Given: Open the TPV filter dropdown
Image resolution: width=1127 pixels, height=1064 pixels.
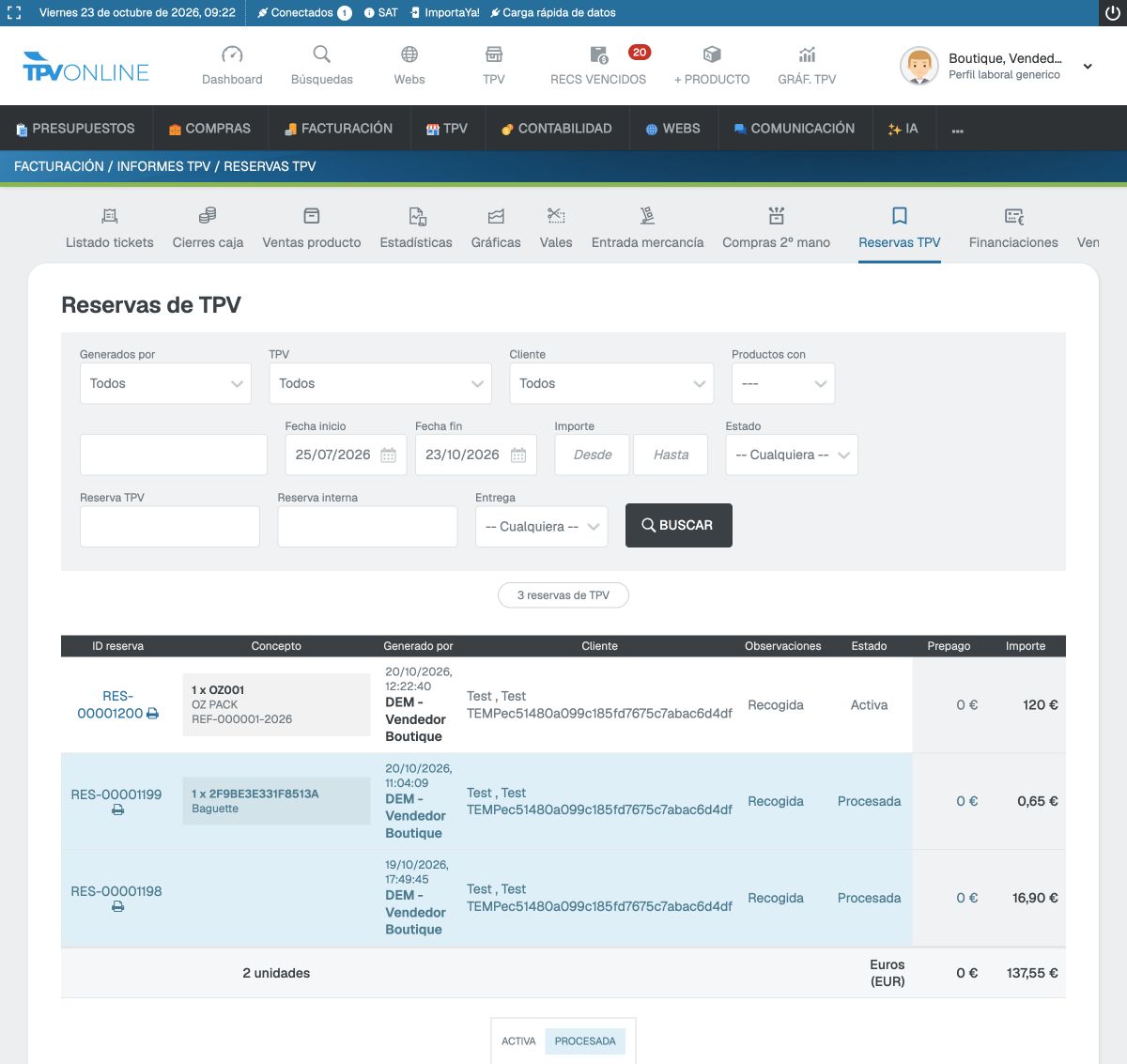Looking at the screenshot, I should 380,383.
